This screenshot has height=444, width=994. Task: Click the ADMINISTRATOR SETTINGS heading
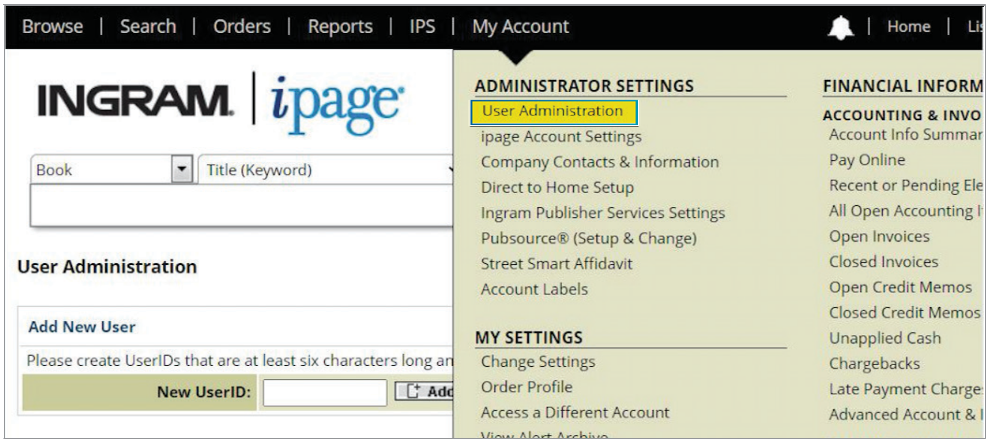(584, 86)
